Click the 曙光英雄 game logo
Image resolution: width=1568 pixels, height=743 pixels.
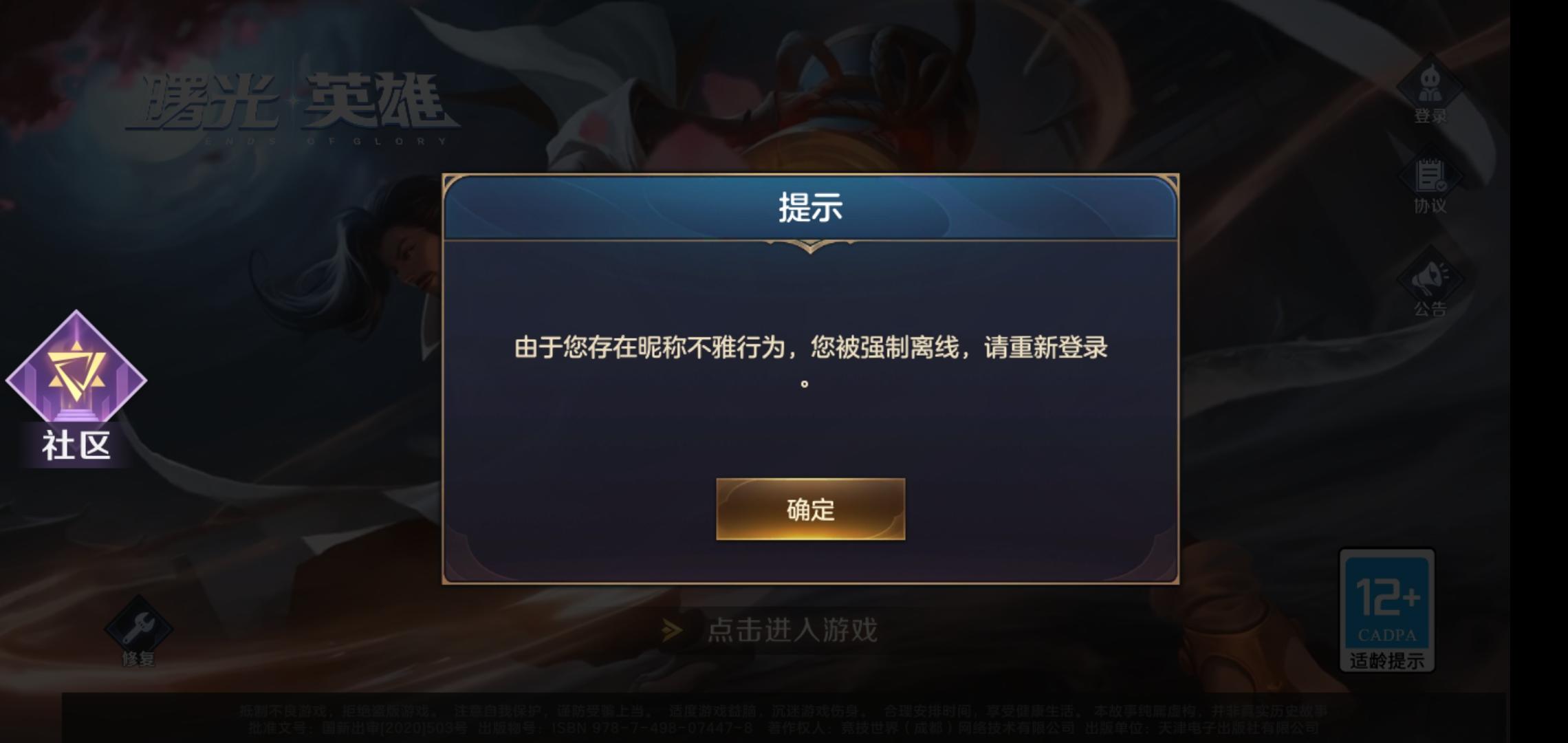(x=293, y=102)
